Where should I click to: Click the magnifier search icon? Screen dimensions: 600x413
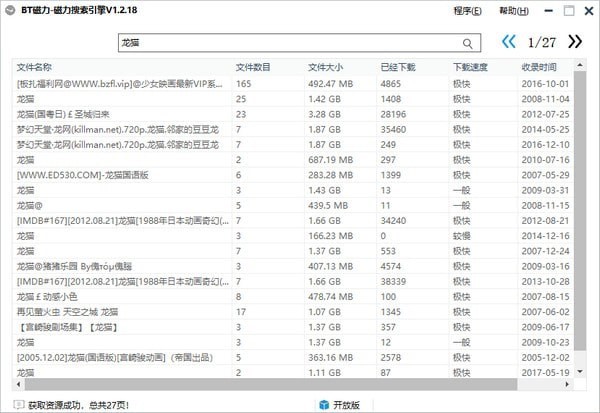pyautogui.click(x=467, y=44)
